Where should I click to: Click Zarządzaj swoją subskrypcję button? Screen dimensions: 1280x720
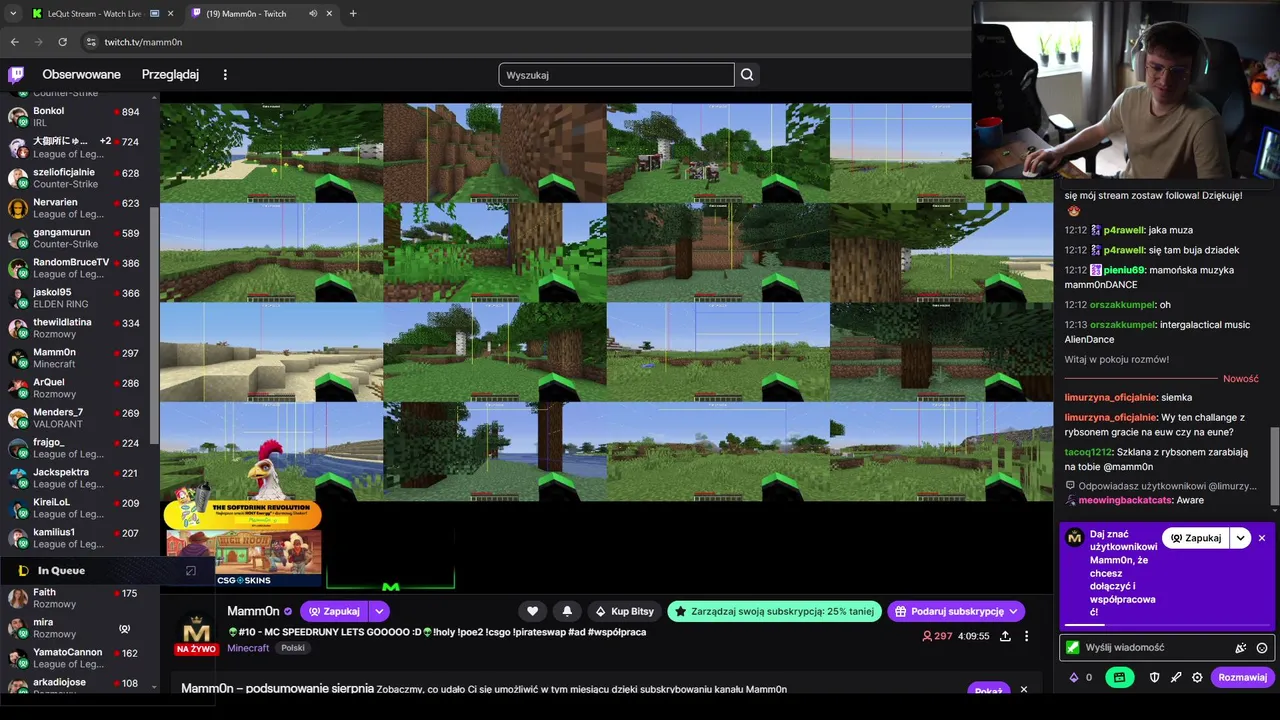(x=775, y=611)
